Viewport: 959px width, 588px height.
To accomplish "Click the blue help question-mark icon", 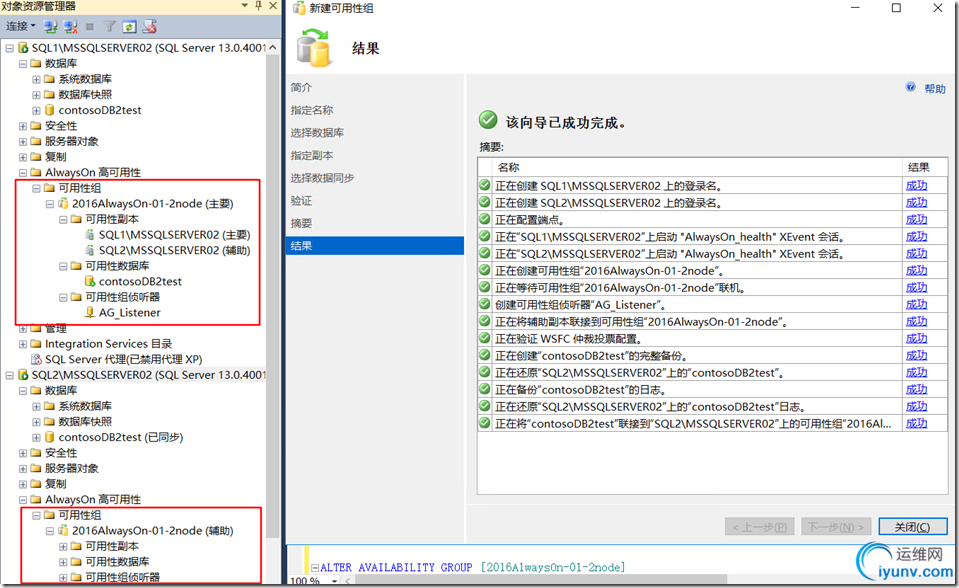I will coord(911,87).
